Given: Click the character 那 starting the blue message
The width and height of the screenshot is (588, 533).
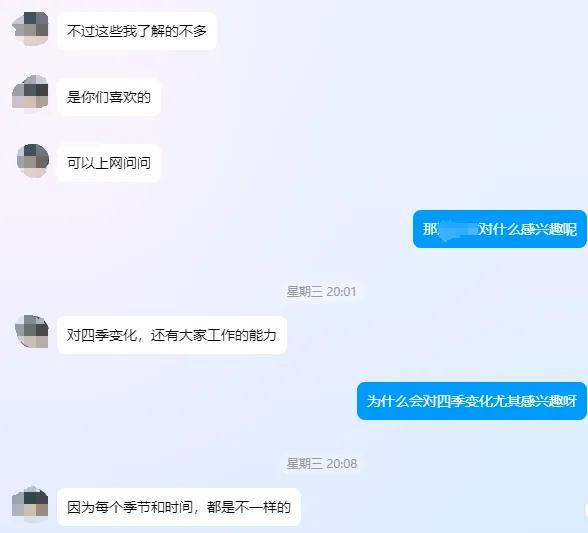Looking at the screenshot, I should [x=430, y=229].
